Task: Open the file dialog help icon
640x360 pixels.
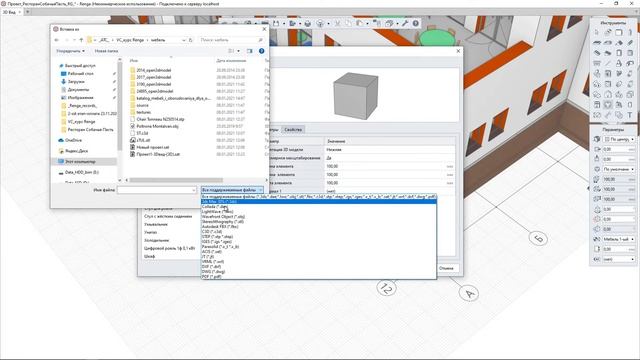Action: tap(262, 51)
